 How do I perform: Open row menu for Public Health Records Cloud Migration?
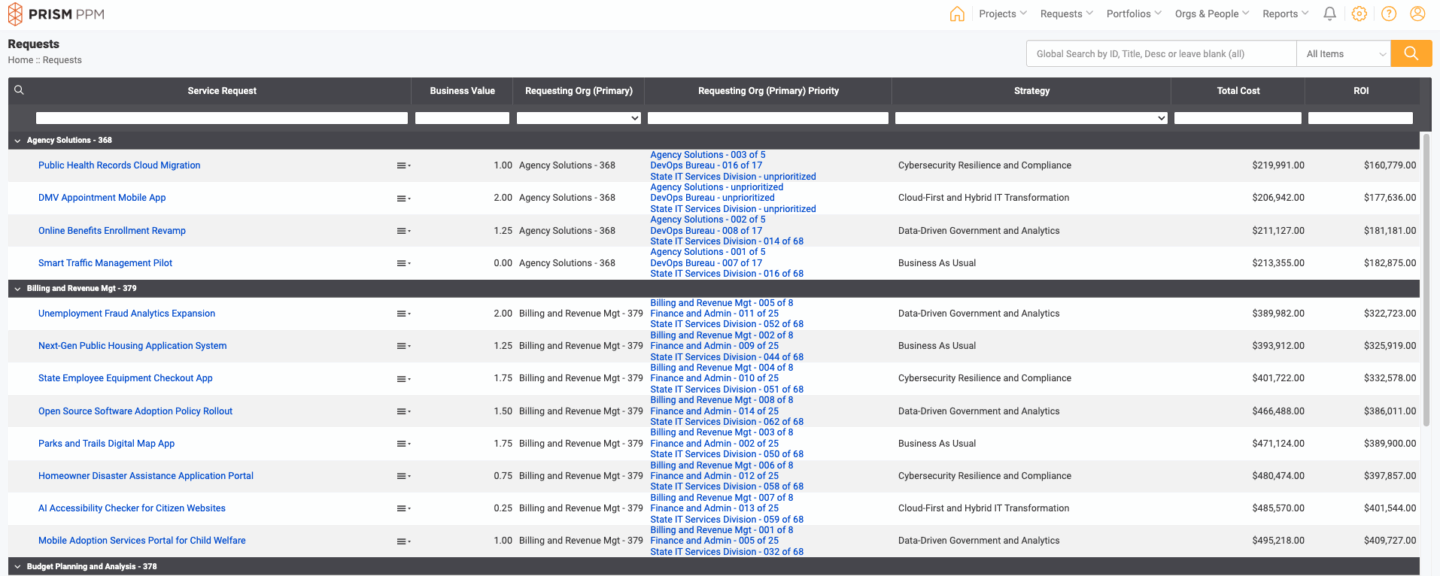(402, 166)
